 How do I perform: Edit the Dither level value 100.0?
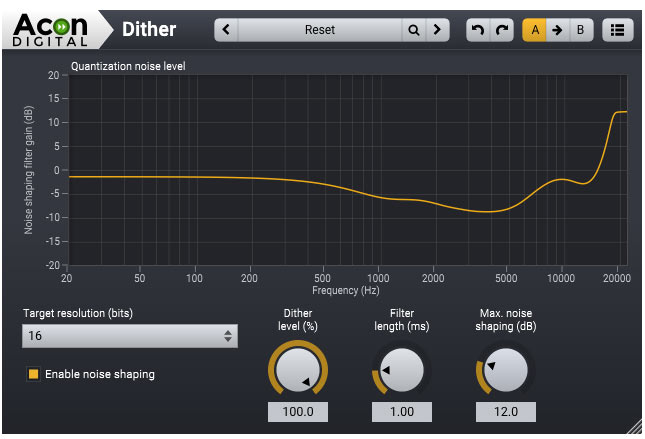(298, 411)
